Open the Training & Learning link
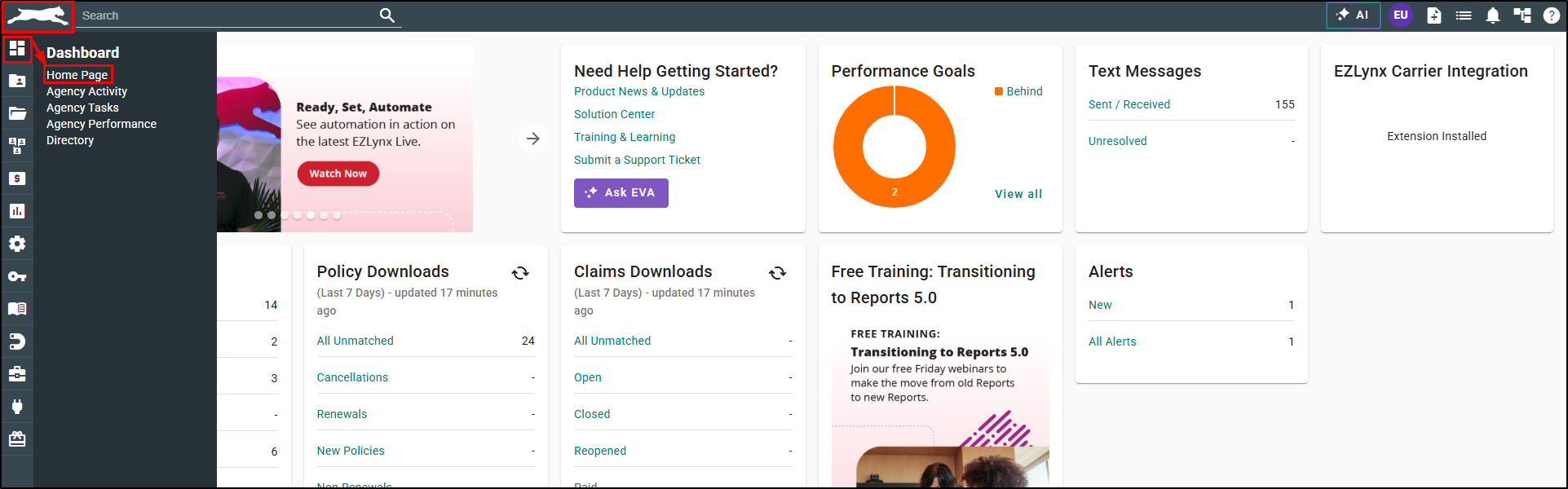This screenshot has height=489, width=1568. [625, 137]
